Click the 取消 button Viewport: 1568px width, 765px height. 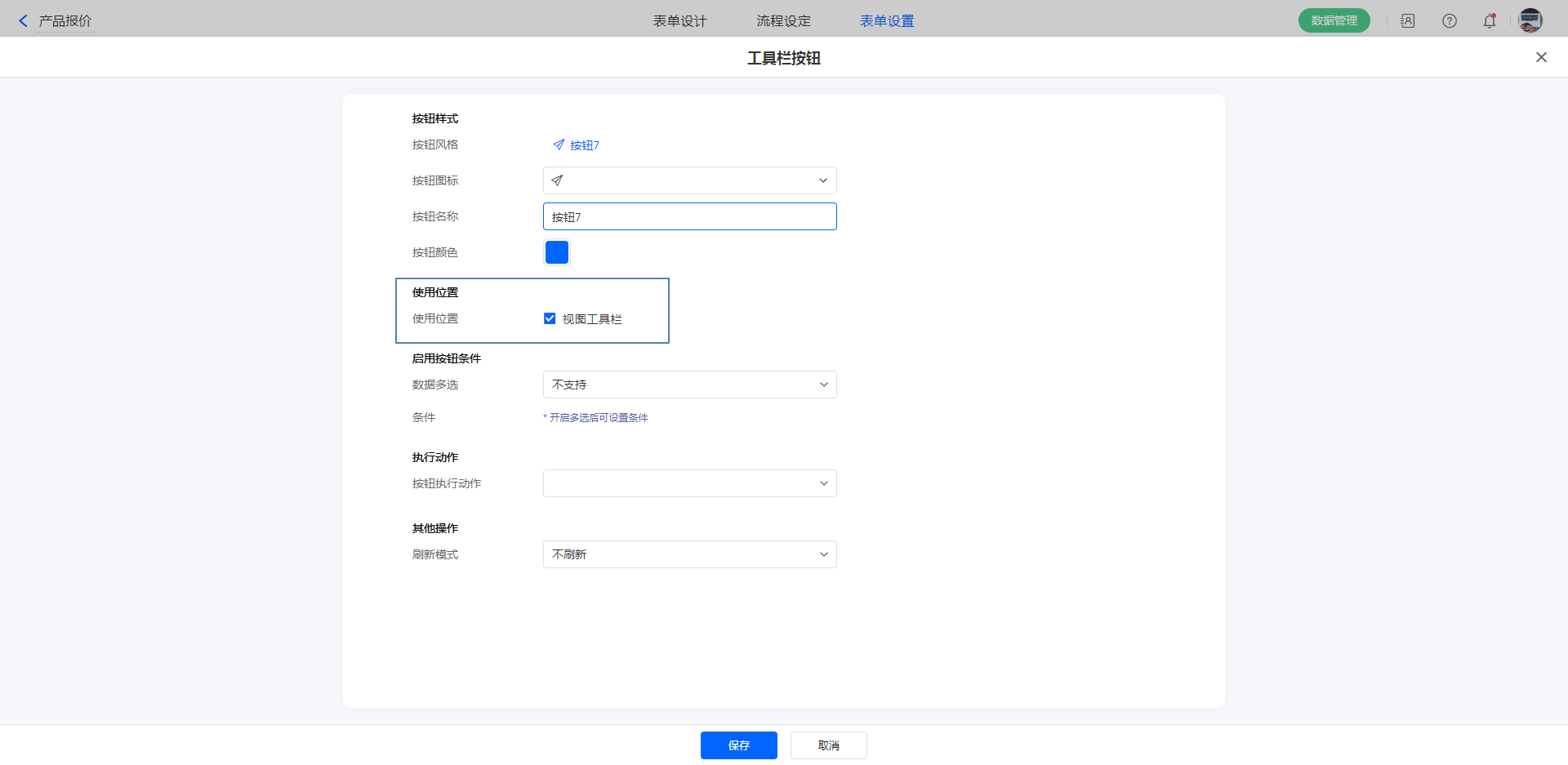(x=828, y=745)
